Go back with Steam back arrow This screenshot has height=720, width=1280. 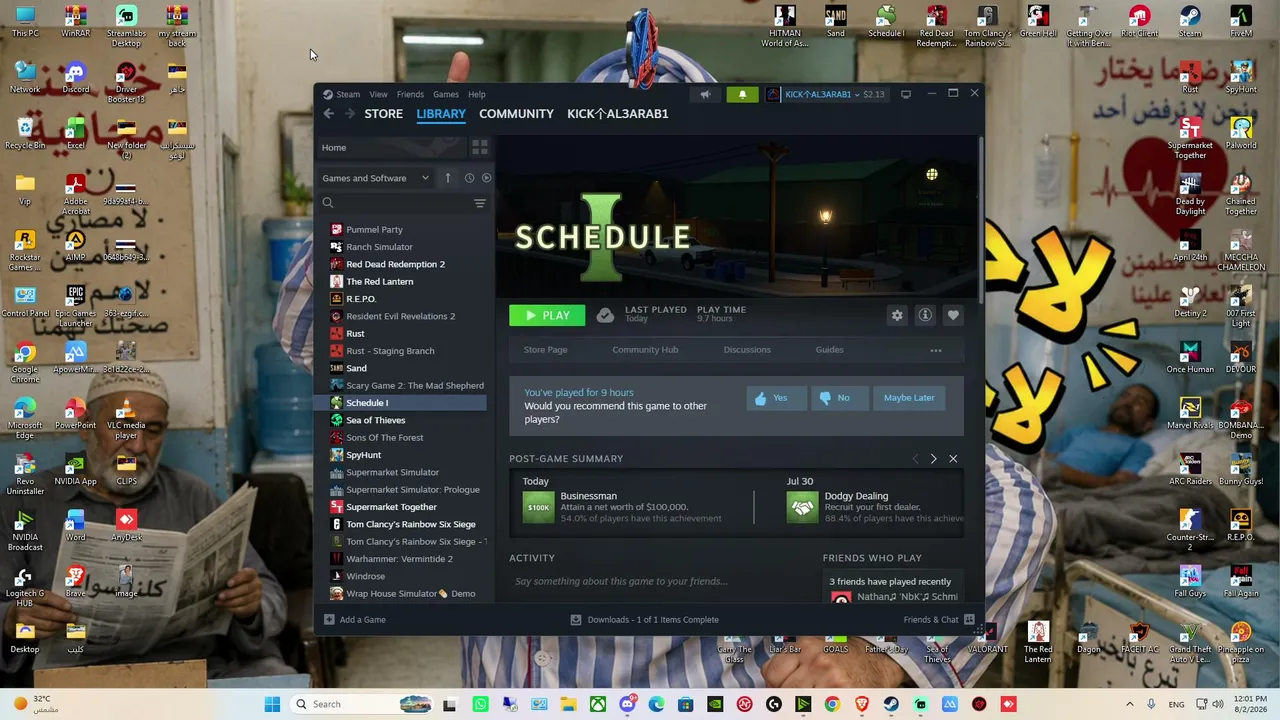329,114
